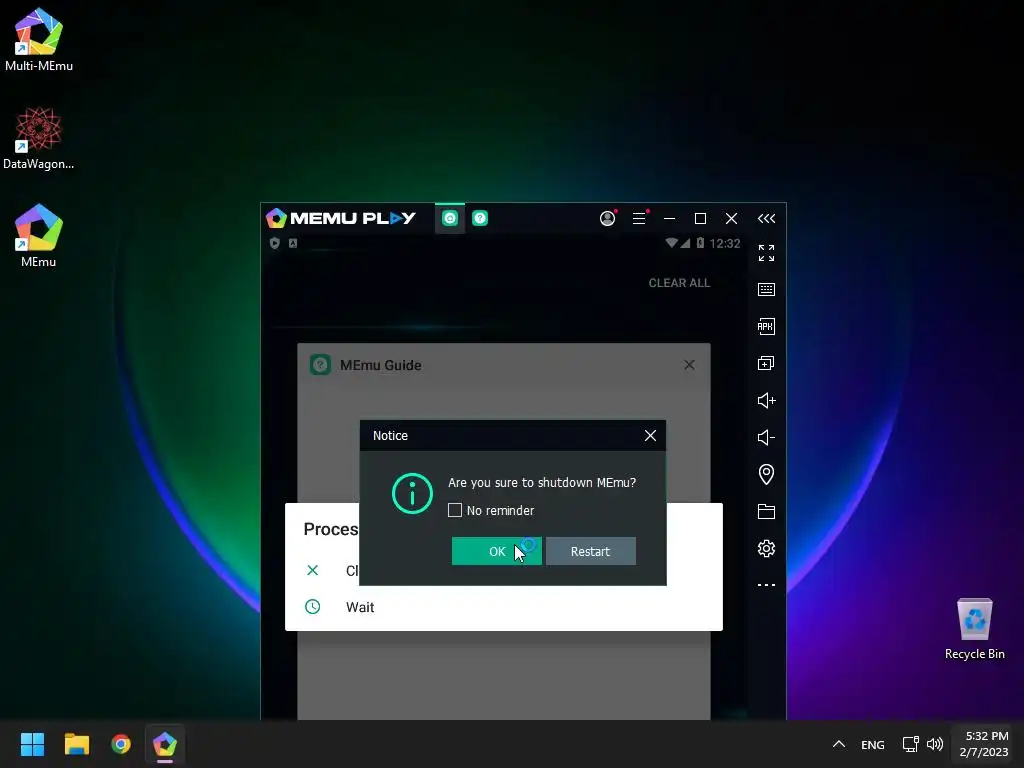The height and width of the screenshot is (768, 1024).
Task: Open the date and time panel
Action: click(x=984, y=744)
